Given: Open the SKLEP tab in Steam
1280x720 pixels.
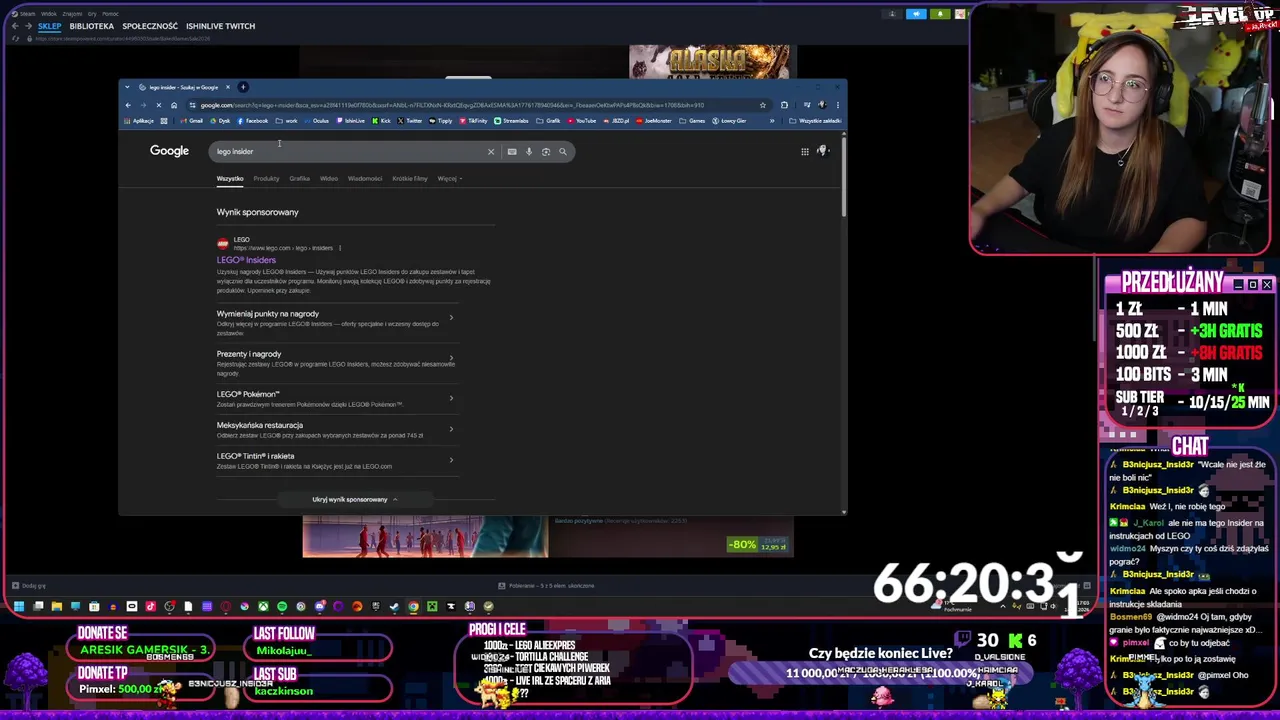Looking at the screenshot, I should click(x=50, y=26).
